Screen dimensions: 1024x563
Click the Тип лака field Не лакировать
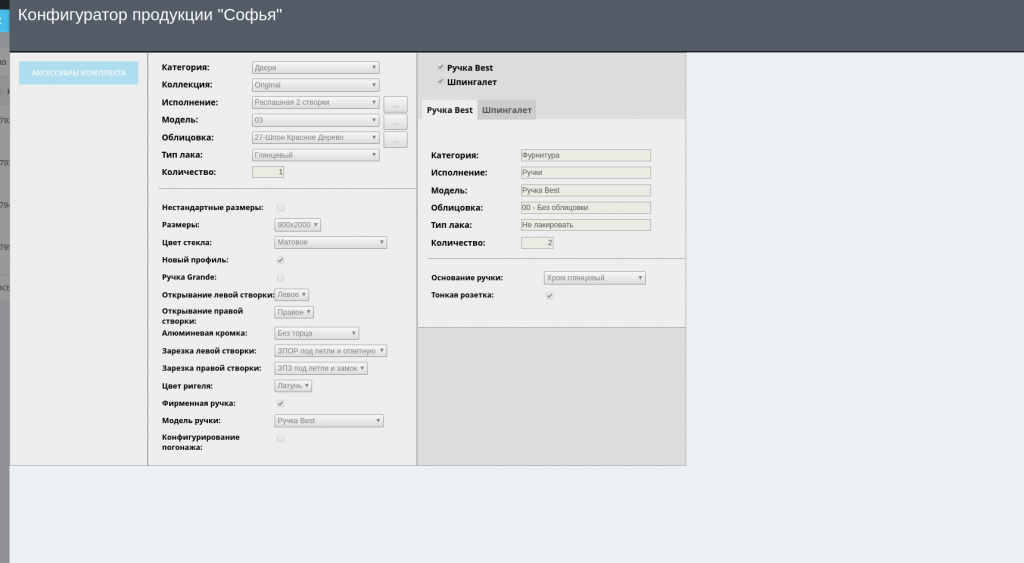coord(586,225)
